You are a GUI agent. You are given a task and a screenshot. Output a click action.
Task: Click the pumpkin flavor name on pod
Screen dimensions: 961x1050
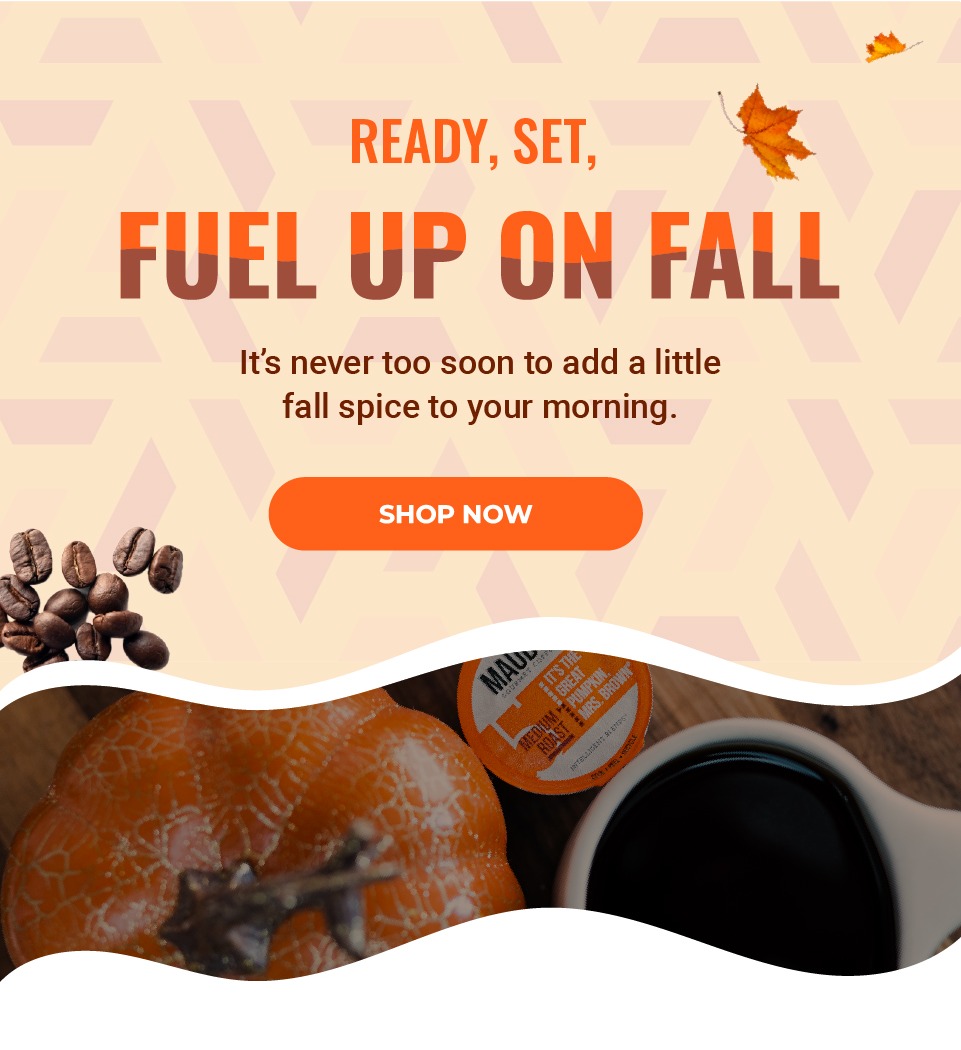[588, 686]
